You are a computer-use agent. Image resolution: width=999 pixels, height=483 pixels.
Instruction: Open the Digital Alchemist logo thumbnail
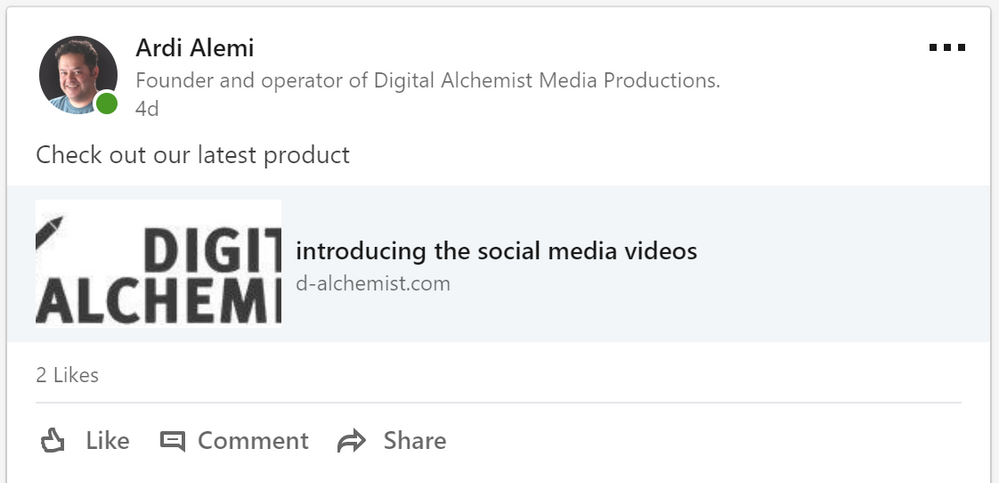158,263
